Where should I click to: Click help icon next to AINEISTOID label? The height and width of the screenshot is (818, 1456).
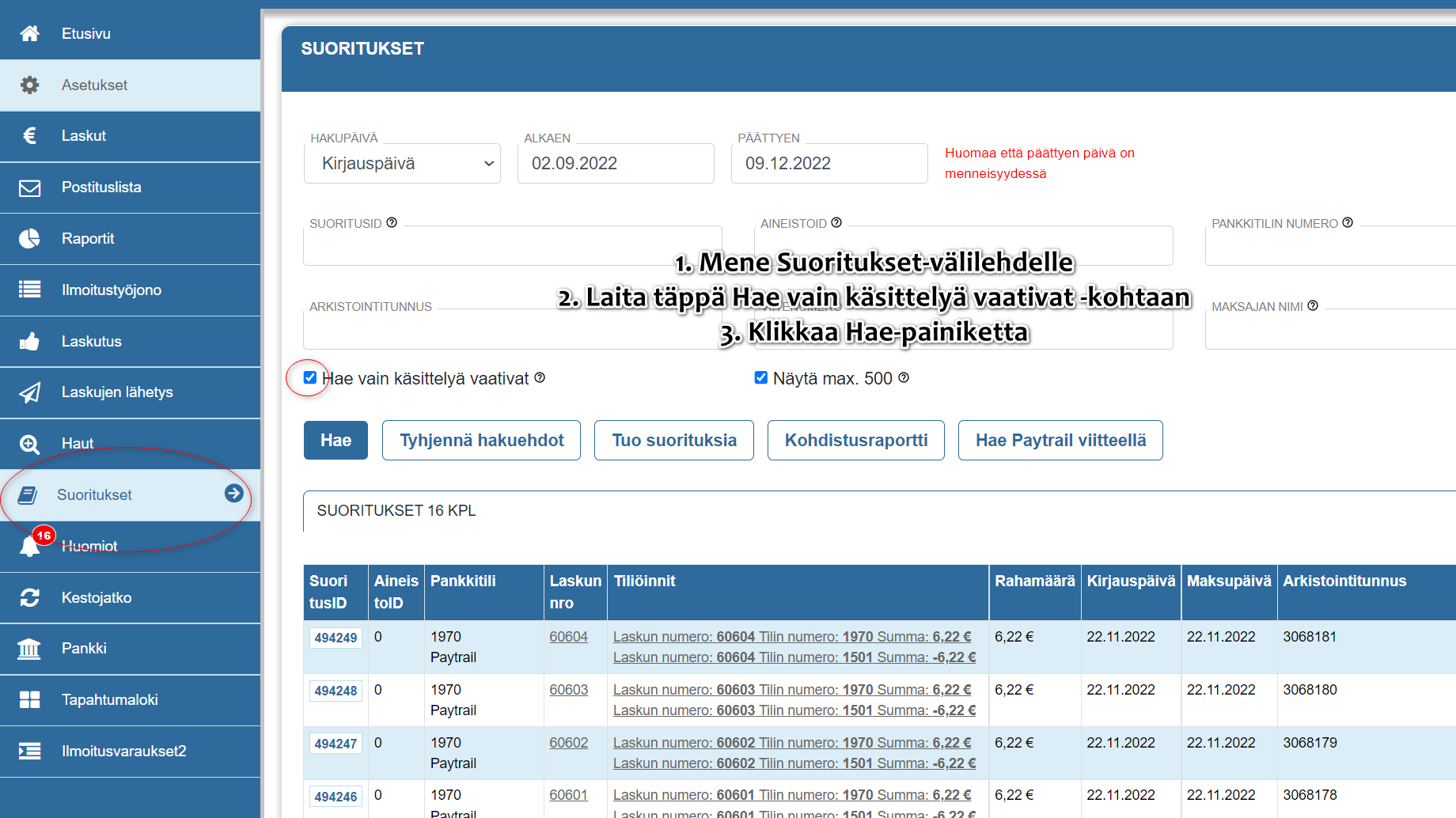pos(836,223)
